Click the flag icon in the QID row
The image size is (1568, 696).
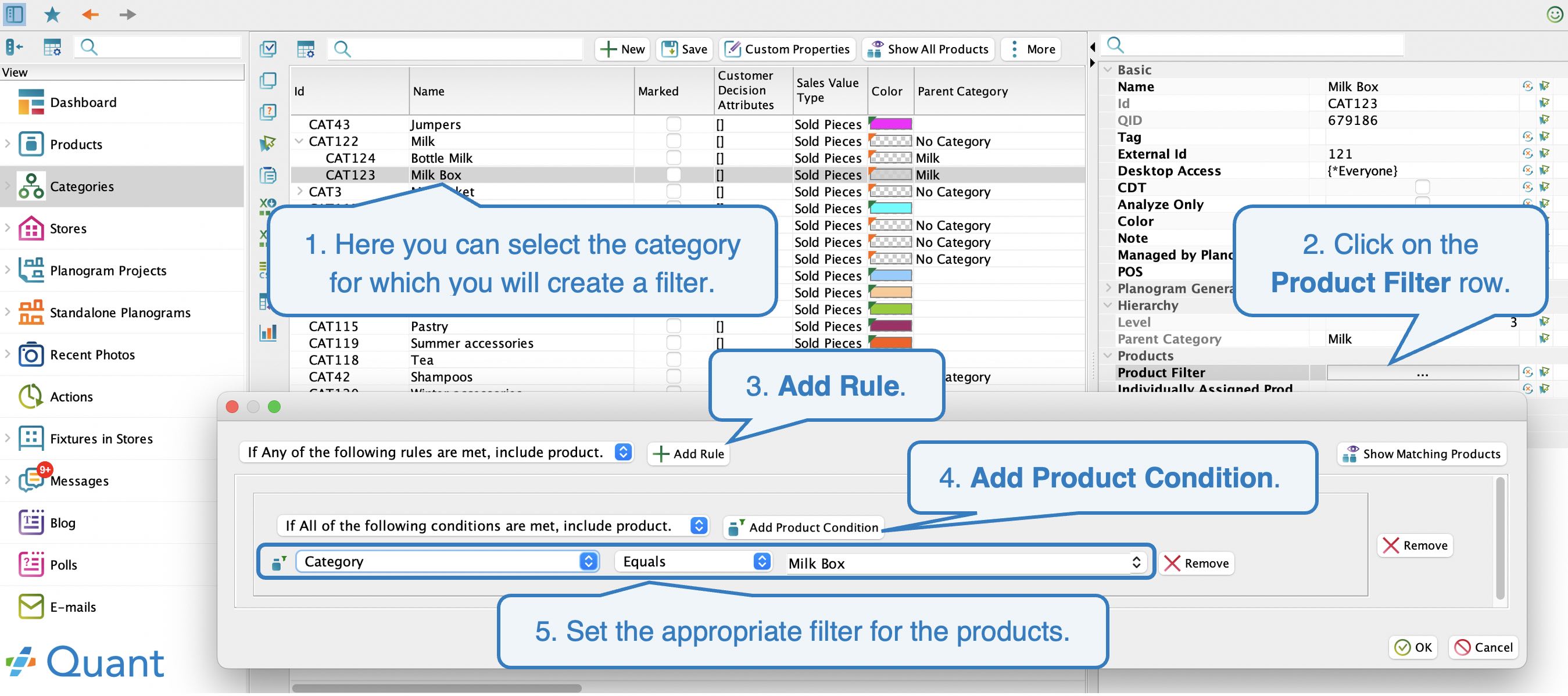click(x=1544, y=120)
